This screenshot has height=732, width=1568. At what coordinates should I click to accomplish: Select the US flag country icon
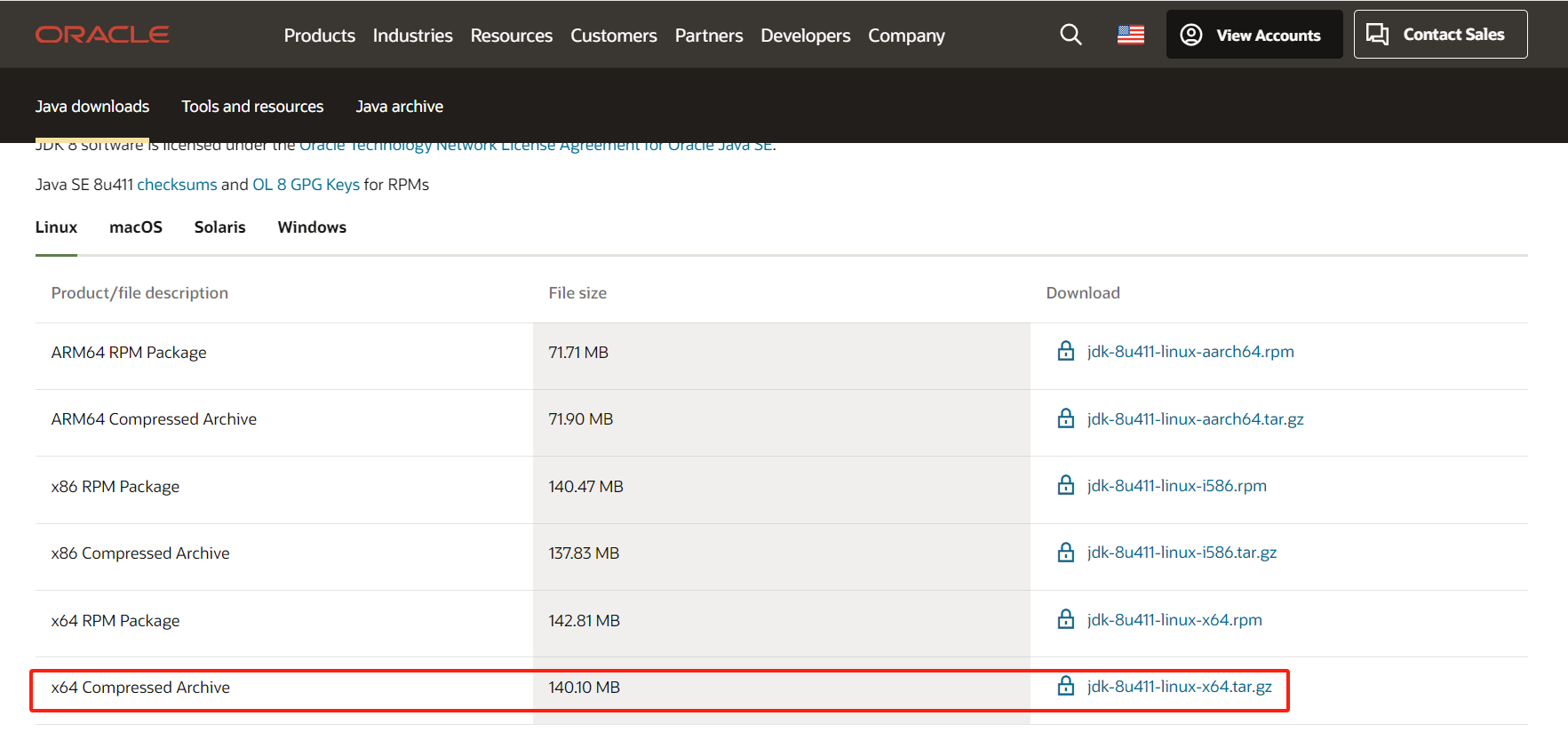[1130, 35]
